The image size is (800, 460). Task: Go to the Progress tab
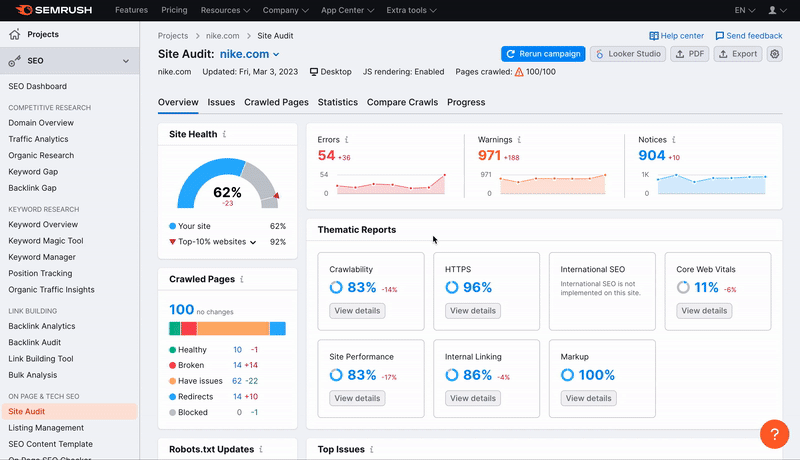coord(466,103)
